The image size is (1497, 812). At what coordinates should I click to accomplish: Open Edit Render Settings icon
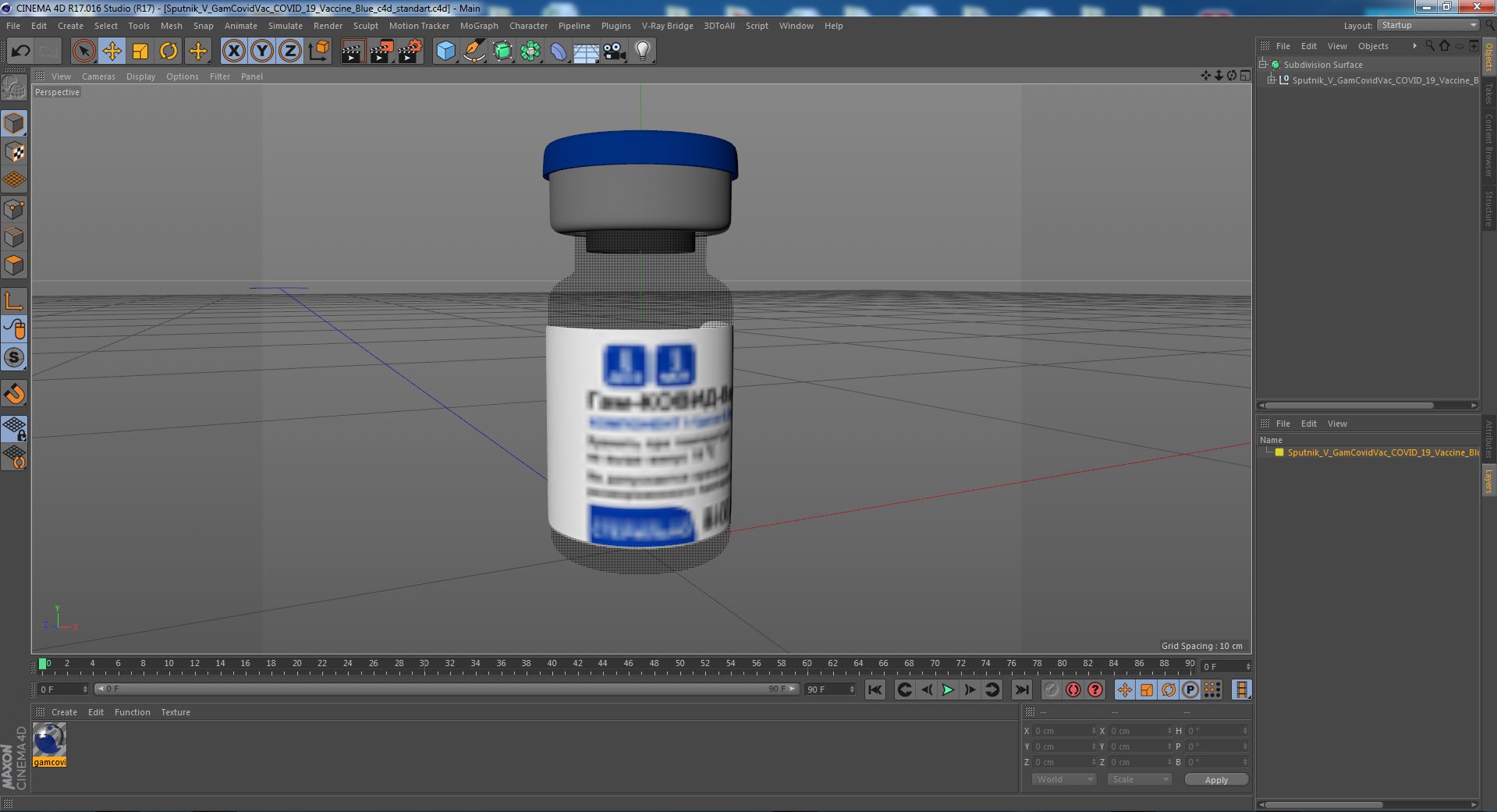pyautogui.click(x=410, y=51)
